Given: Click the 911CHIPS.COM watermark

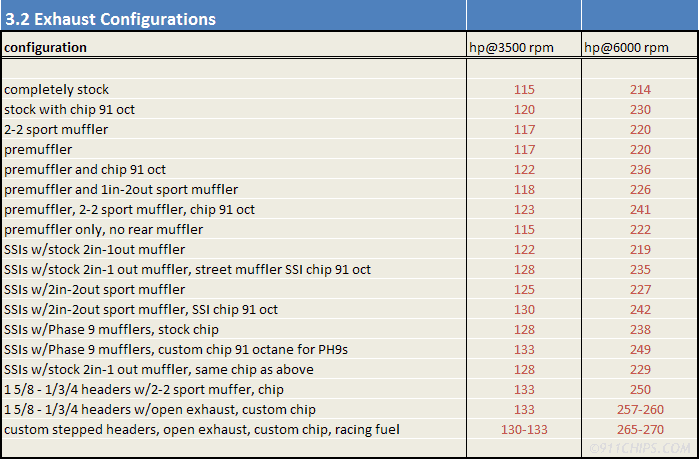Looking at the screenshot, I should pos(640,448).
